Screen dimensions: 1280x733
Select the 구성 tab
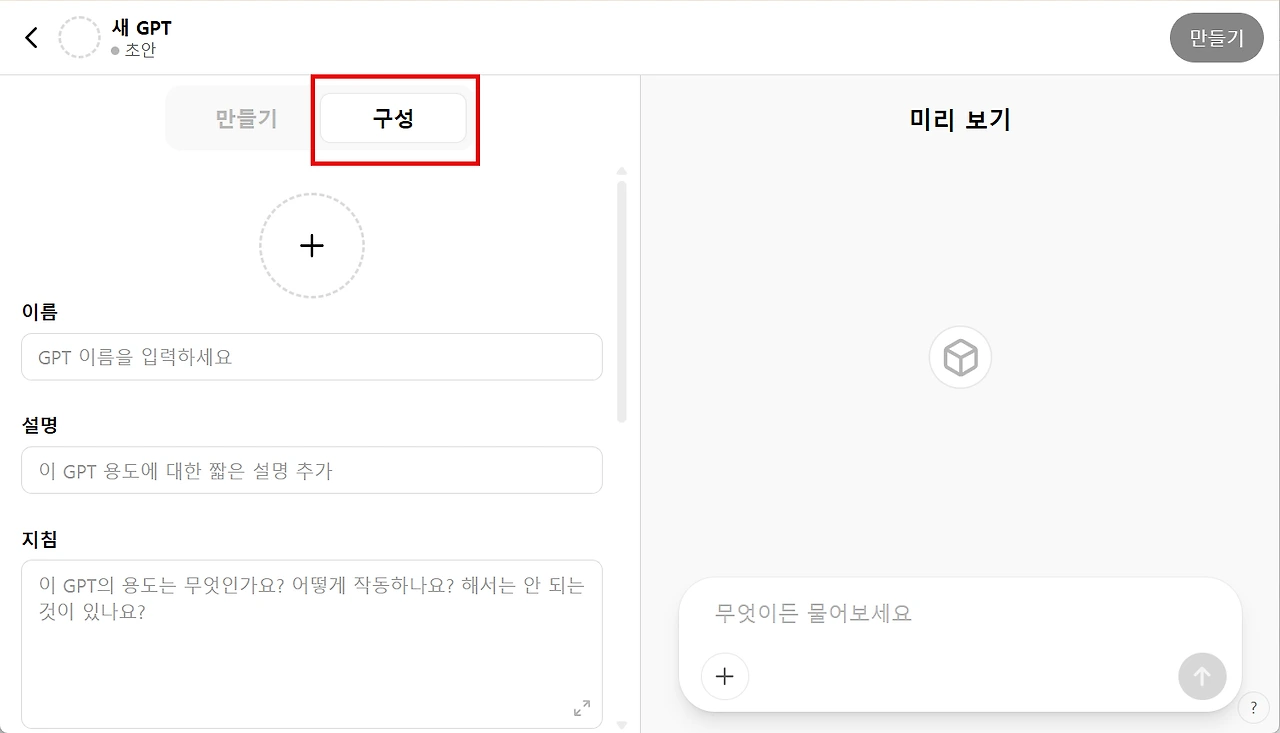click(x=393, y=119)
